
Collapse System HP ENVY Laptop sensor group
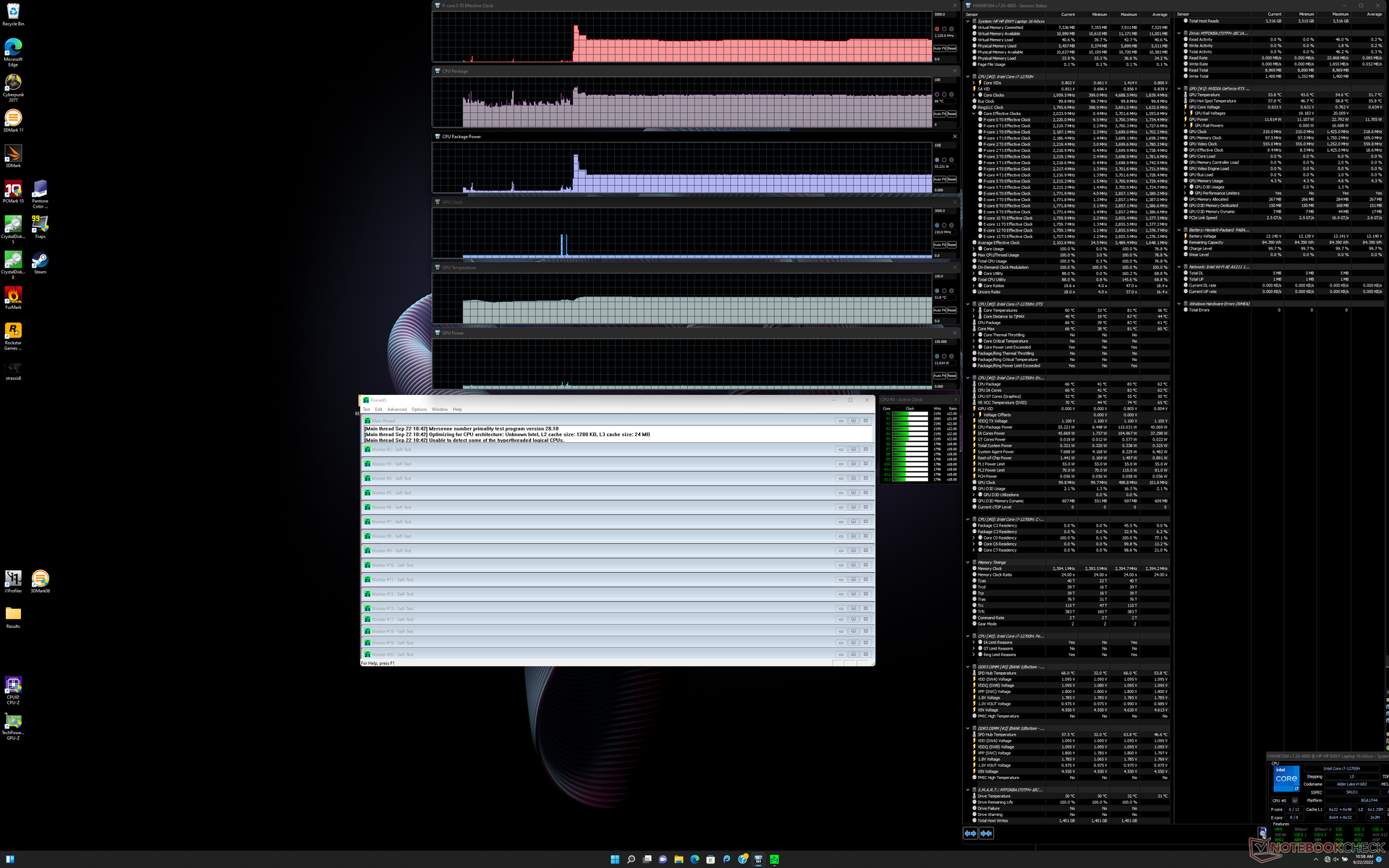(968, 21)
